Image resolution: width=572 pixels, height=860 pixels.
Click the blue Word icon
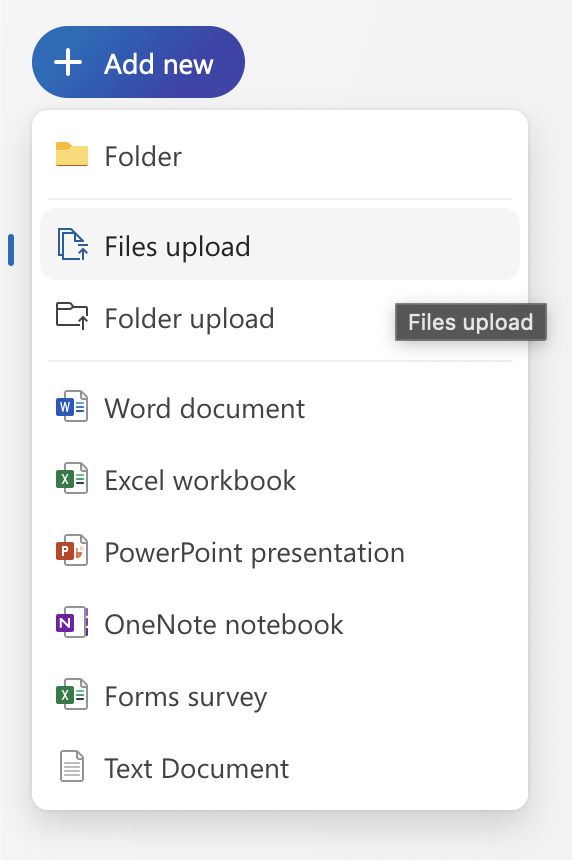[x=72, y=406]
